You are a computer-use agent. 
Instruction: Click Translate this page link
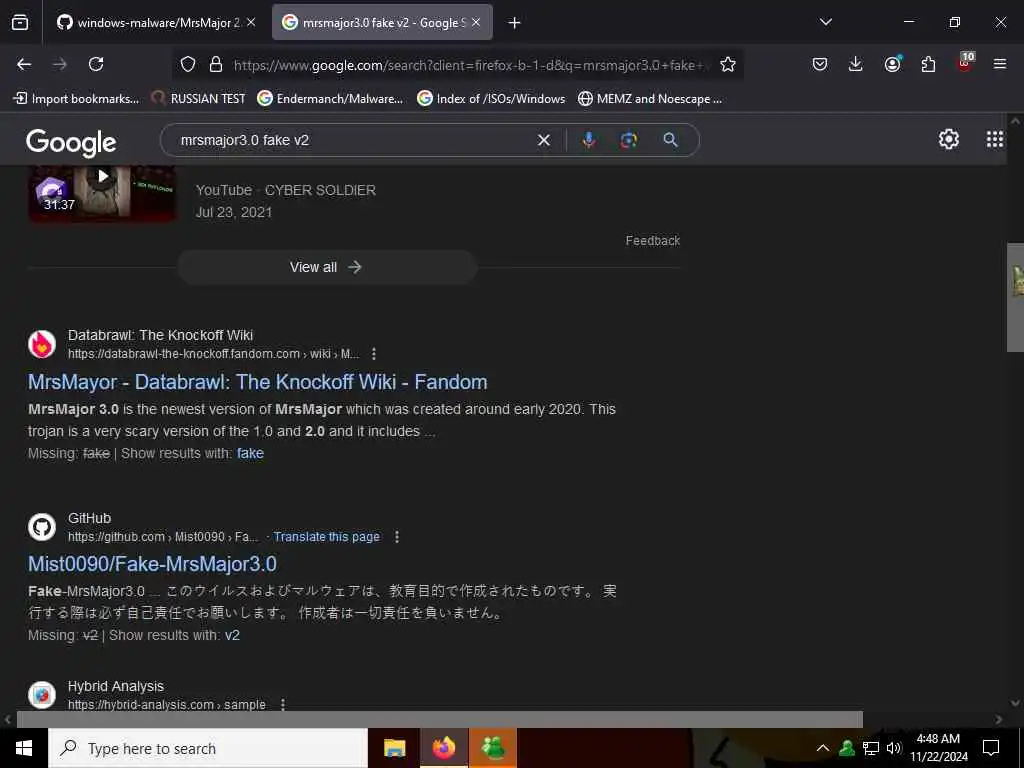[x=326, y=537]
